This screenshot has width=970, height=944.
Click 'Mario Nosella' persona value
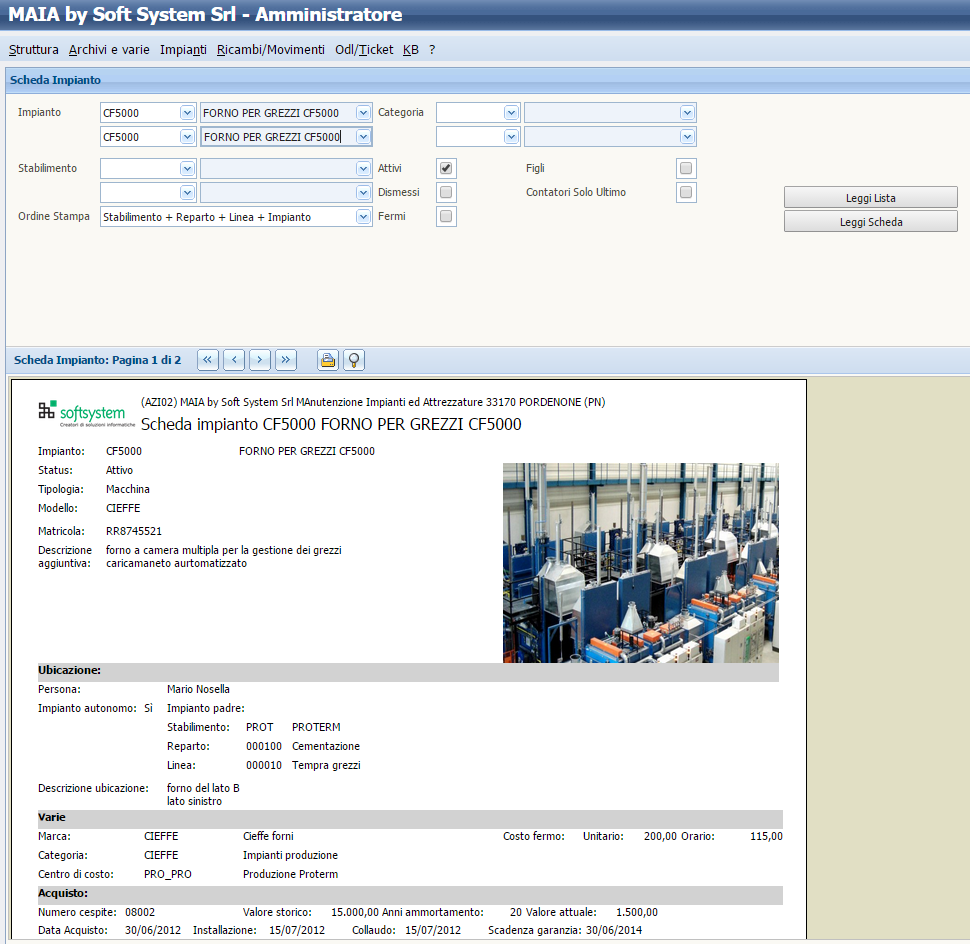198,689
